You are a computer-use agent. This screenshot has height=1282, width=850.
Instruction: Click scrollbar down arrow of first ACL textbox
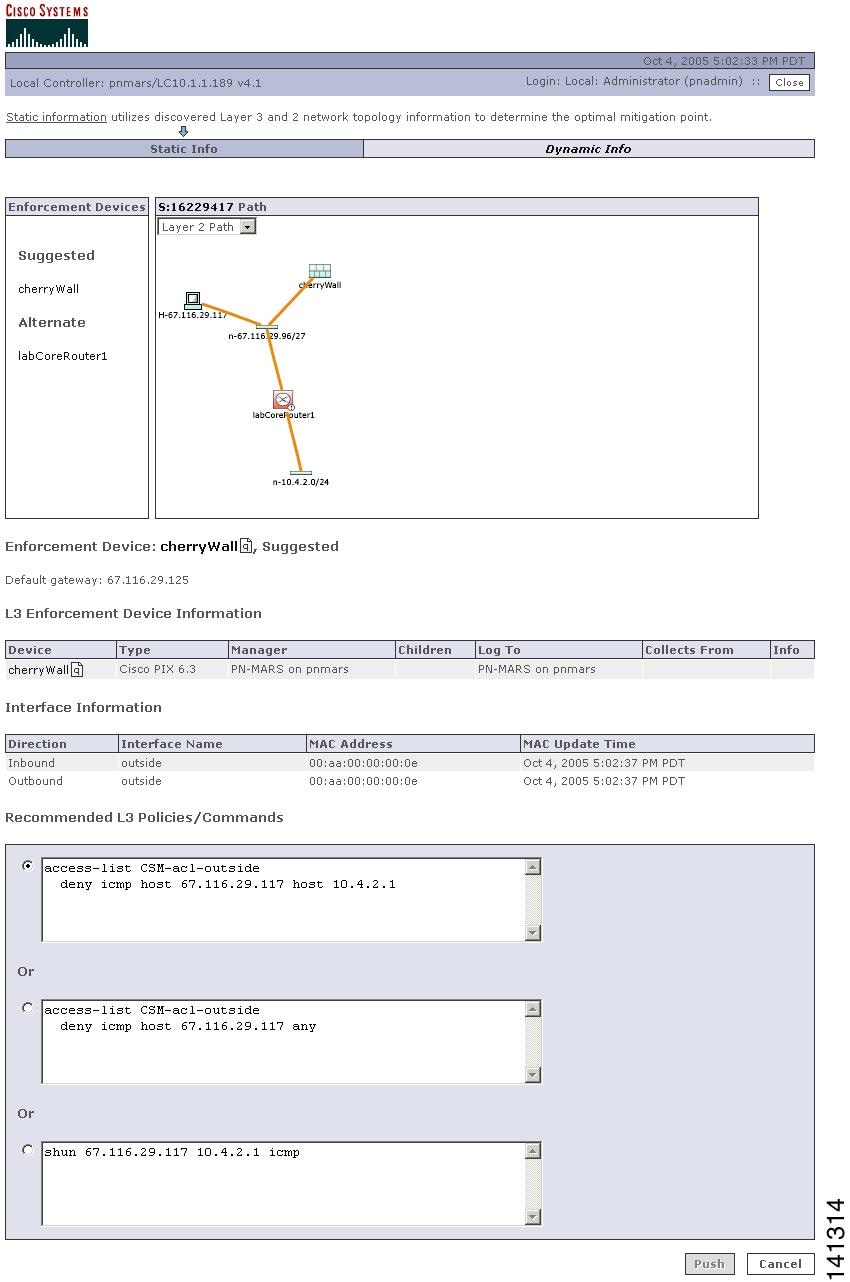[x=533, y=933]
